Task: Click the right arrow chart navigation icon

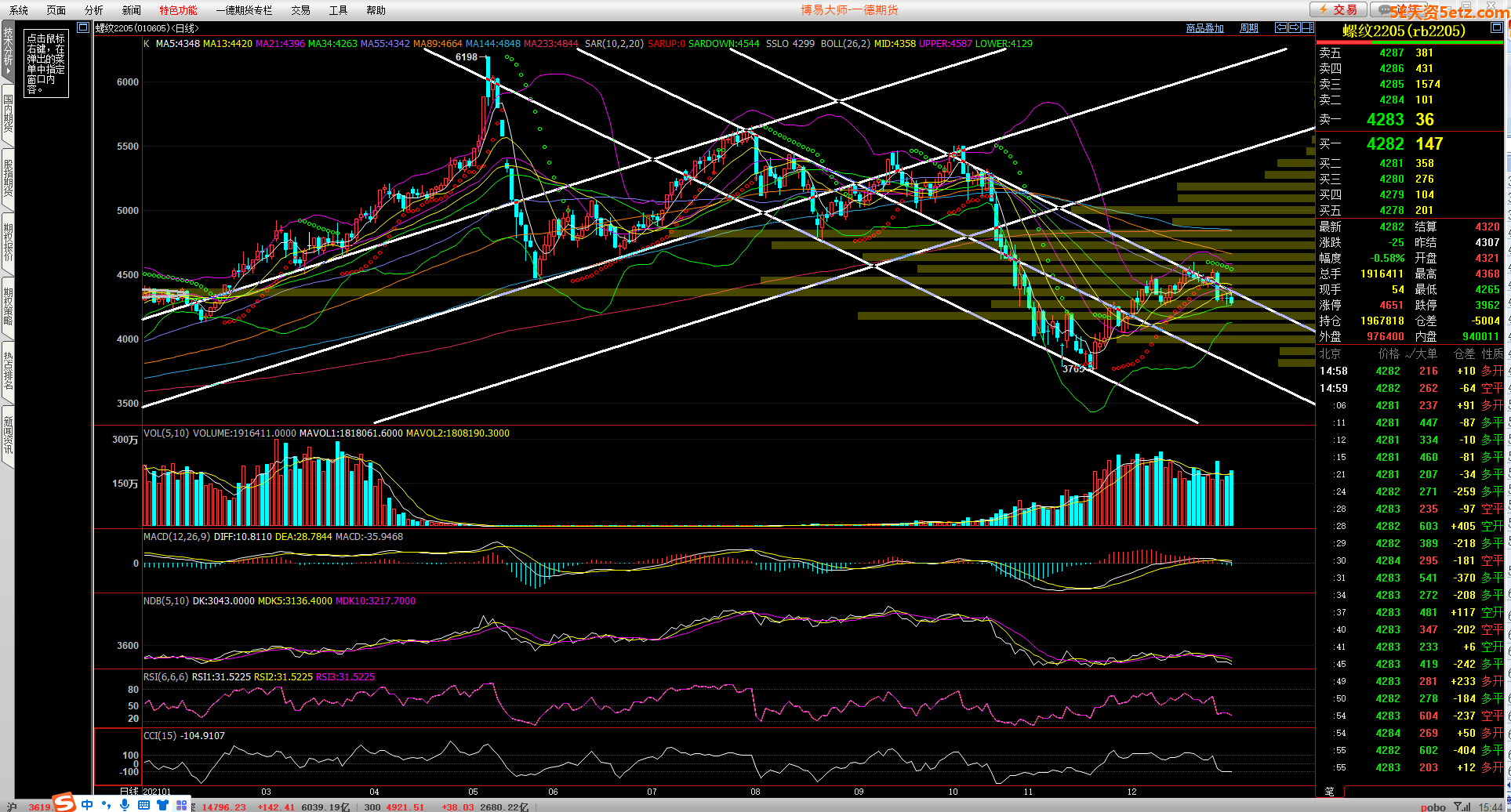Action: point(1295,27)
